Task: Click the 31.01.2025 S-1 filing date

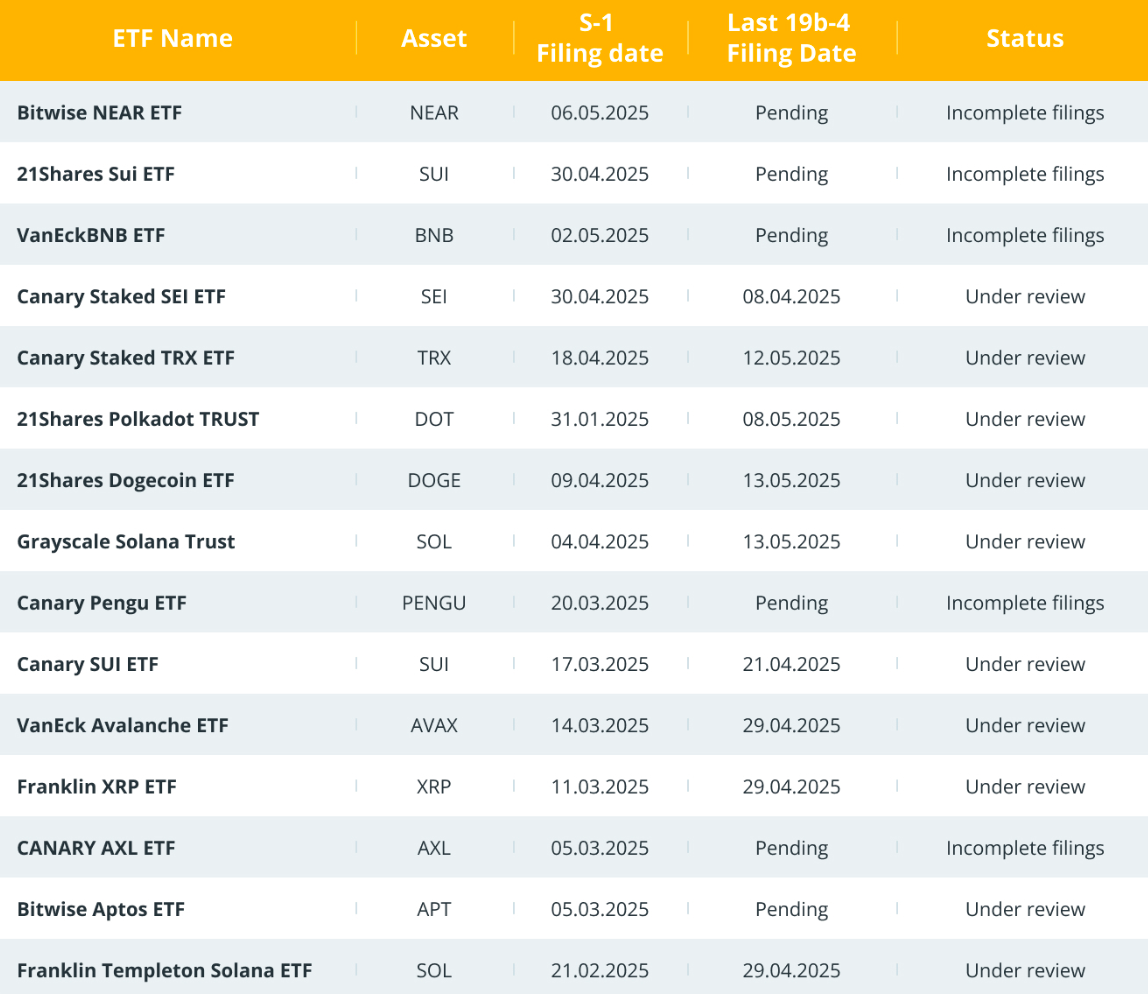Action: click(x=600, y=419)
